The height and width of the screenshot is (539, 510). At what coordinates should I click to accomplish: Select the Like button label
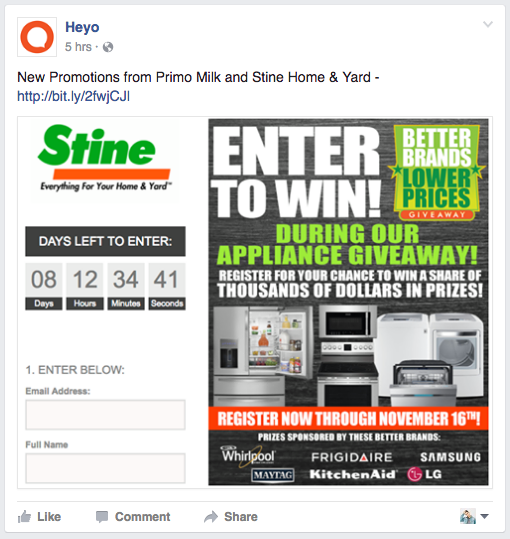coord(49,517)
